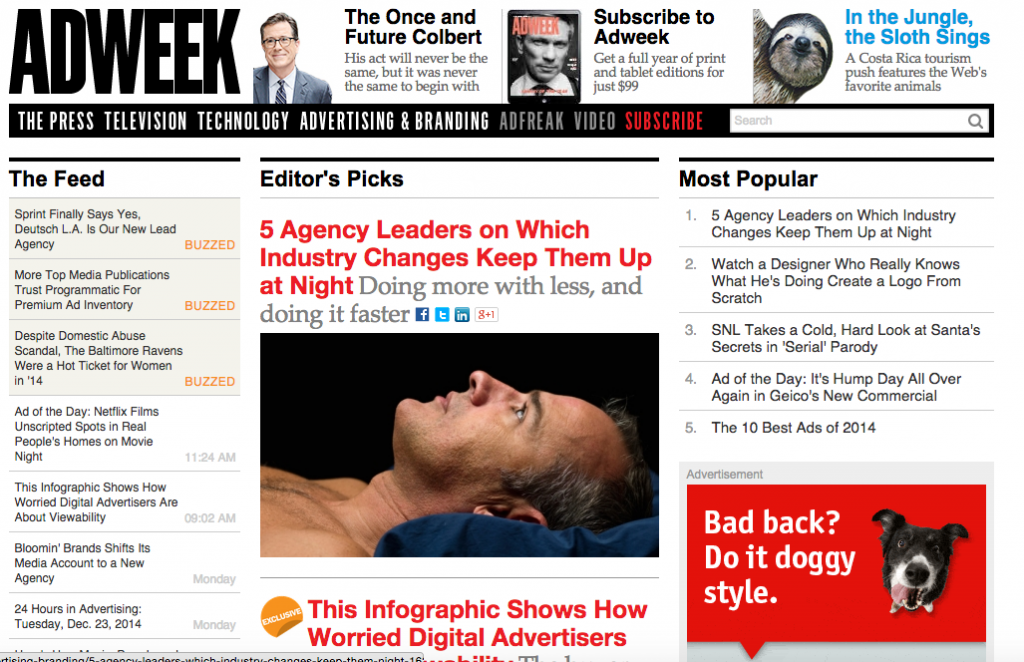Screen dimensions: 1024x662
Task: Open the Adweek magazine cover thumbnail
Action: (x=544, y=56)
